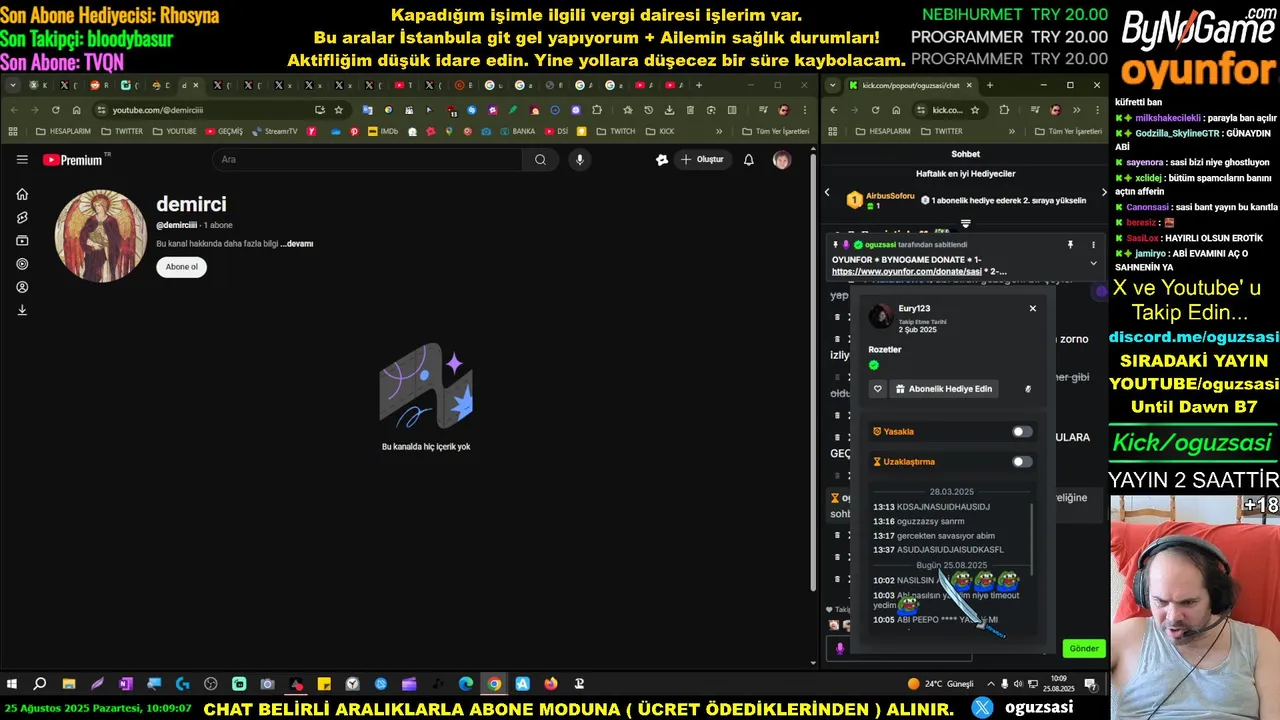Open Tüm Yer İşaretleri in YouTube window
1280x720 pixels.
tap(775, 131)
